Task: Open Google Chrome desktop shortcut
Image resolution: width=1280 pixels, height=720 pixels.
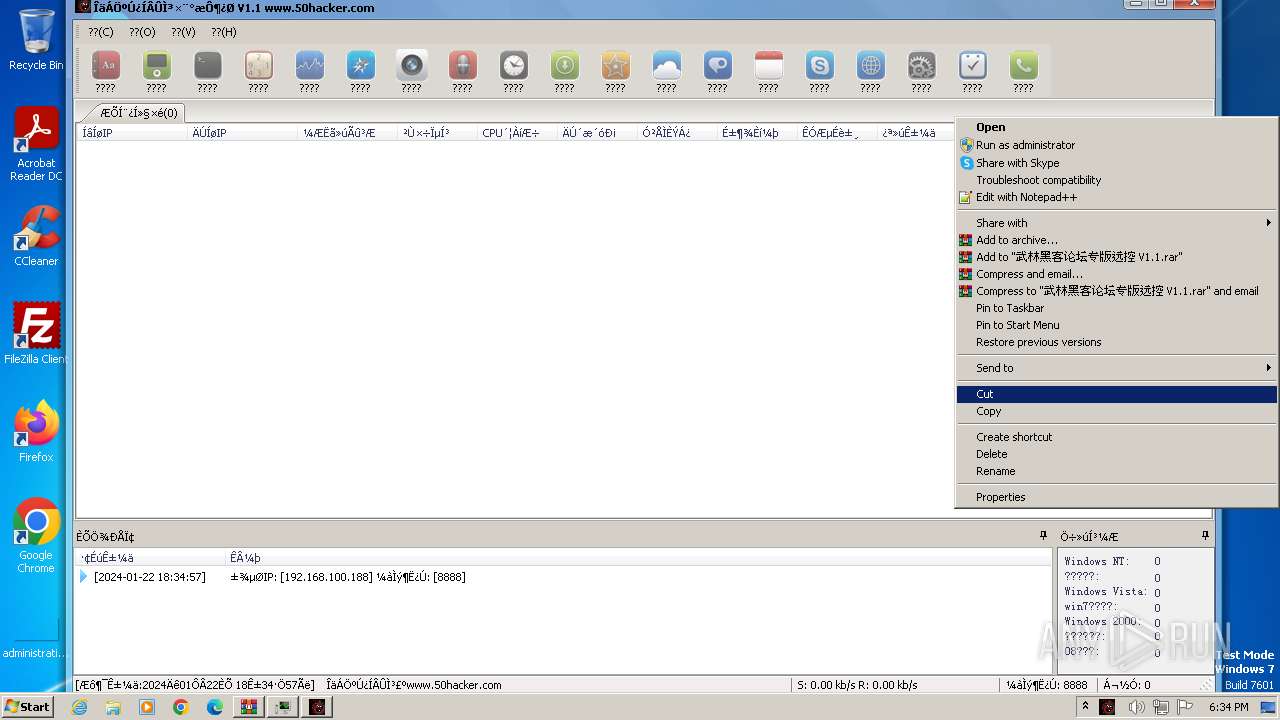Action: pos(36,535)
